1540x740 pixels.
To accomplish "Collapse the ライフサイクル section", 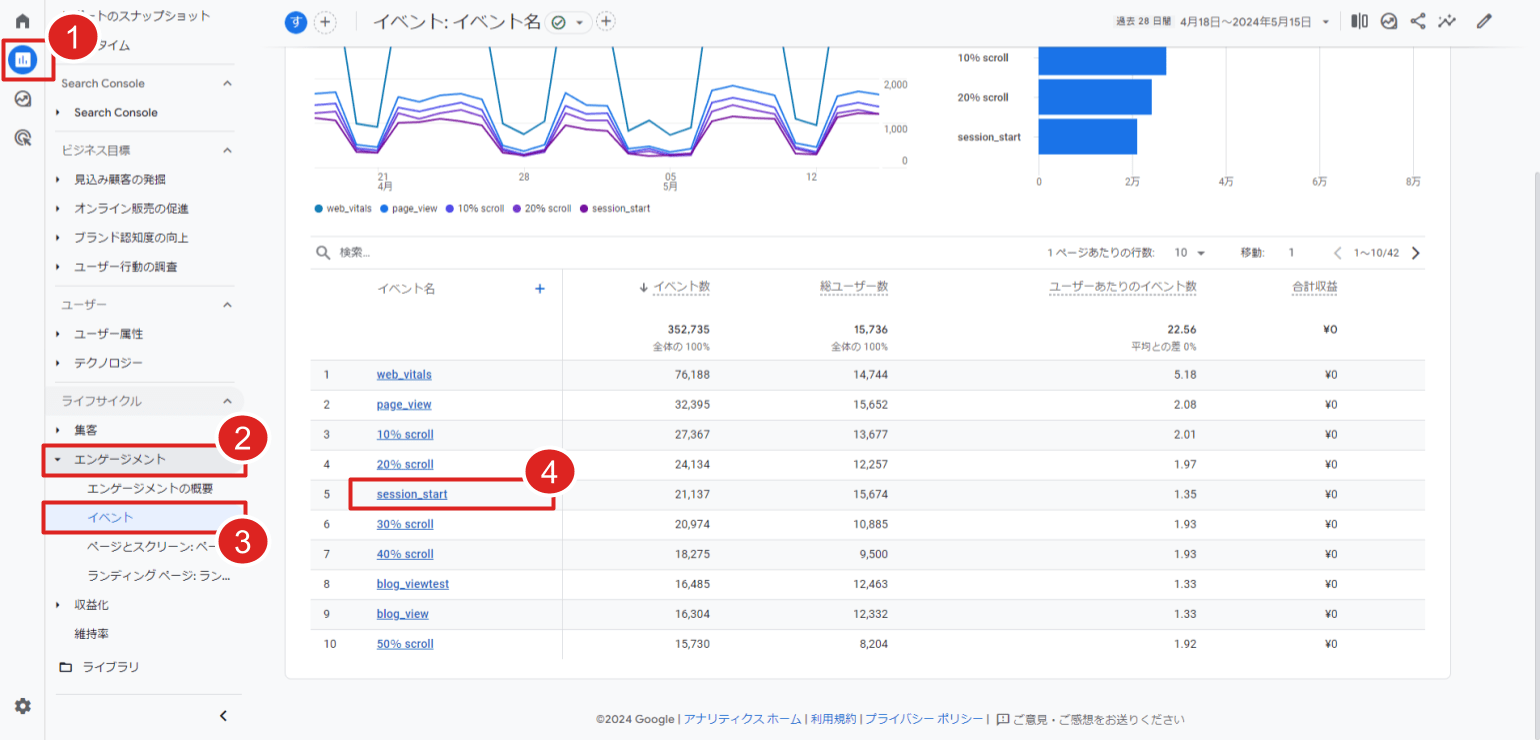I will tap(227, 401).
